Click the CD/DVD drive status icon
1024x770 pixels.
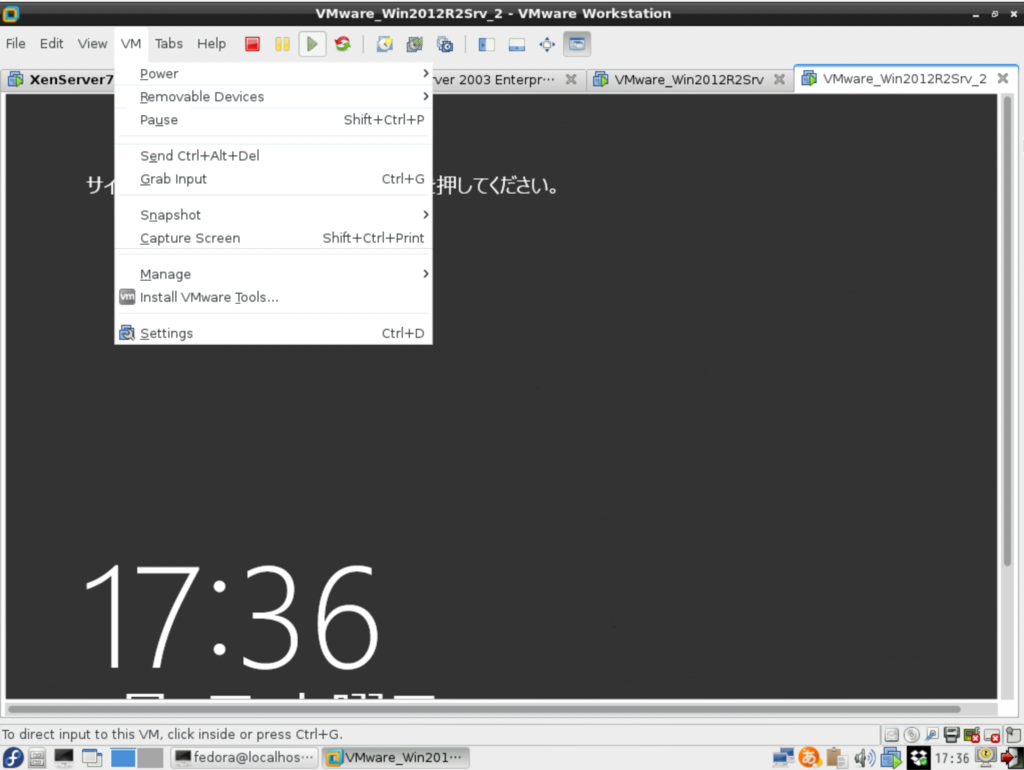click(x=912, y=735)
